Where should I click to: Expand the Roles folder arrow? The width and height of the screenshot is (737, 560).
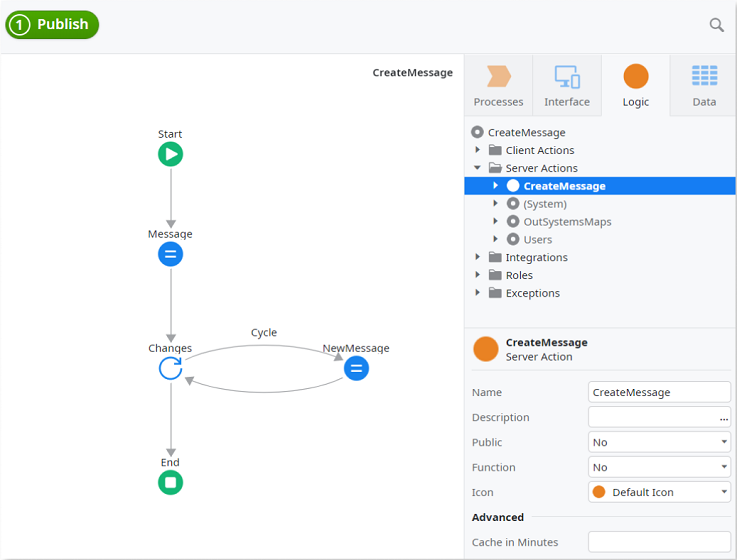(x=478, y=275)
